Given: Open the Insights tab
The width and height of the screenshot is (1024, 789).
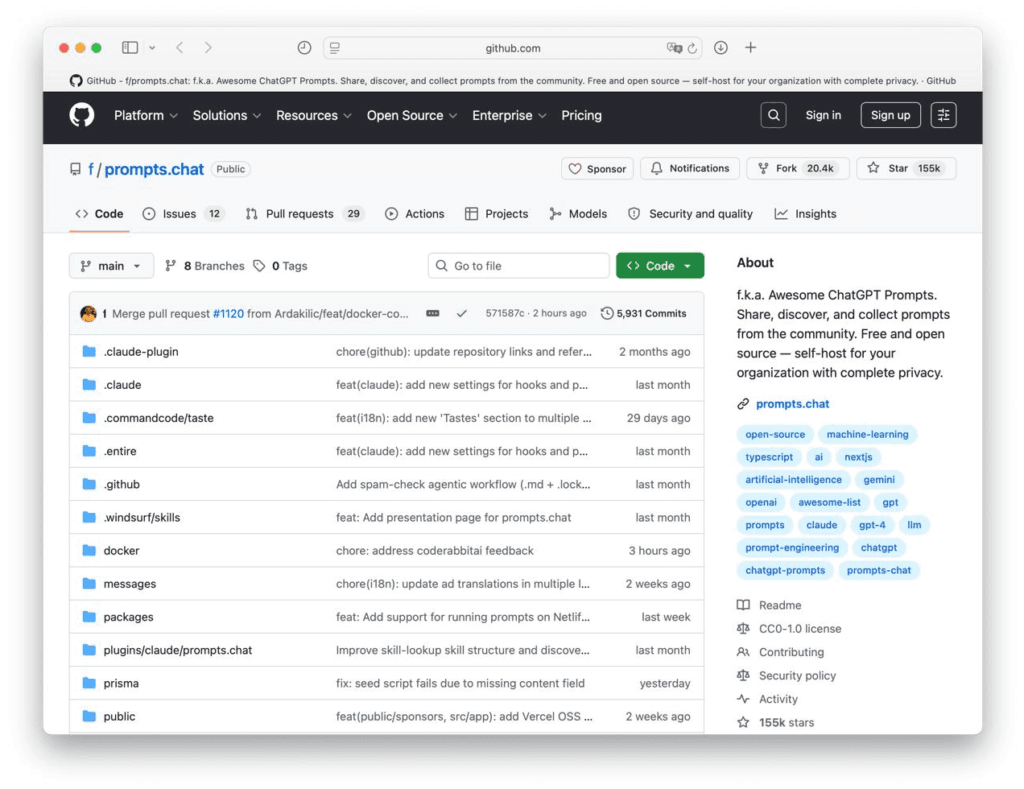Looking at the screenshot, I should [805, 214].
